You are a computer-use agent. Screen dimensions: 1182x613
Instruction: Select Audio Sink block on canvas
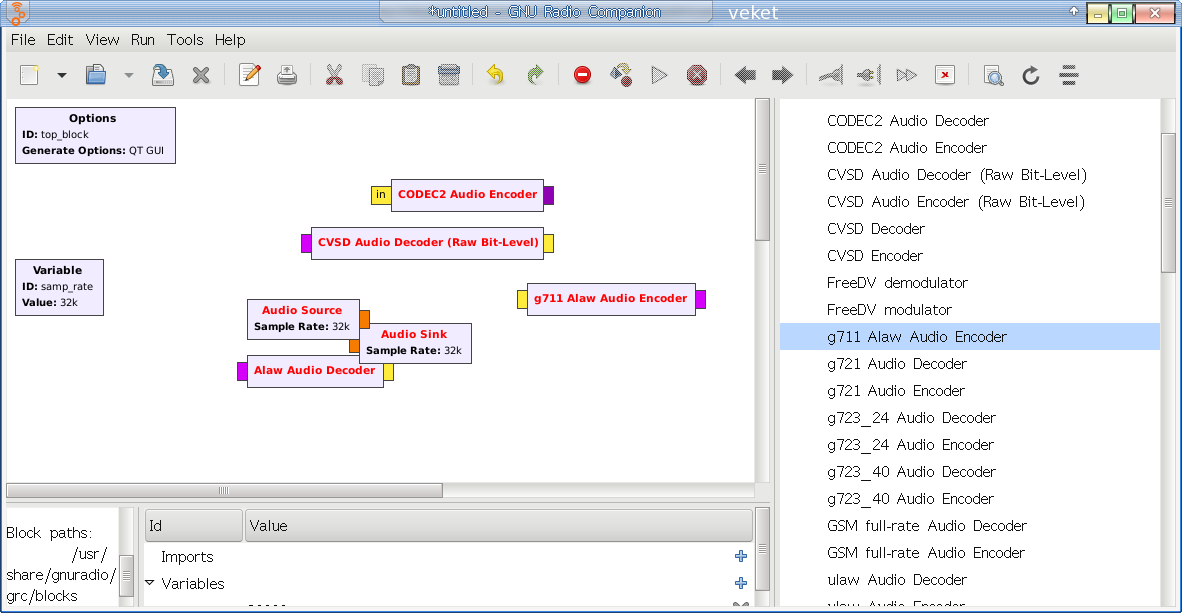[415, 343]
